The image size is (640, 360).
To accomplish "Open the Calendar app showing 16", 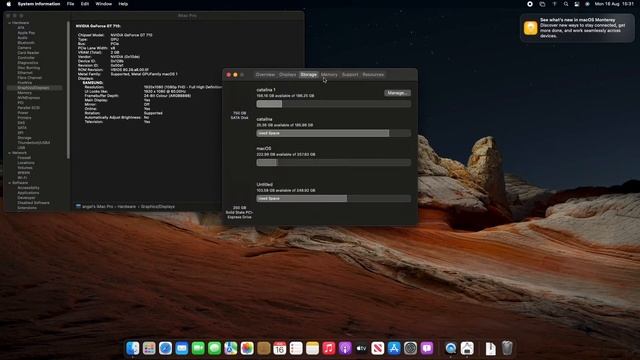I will (280, 348).
